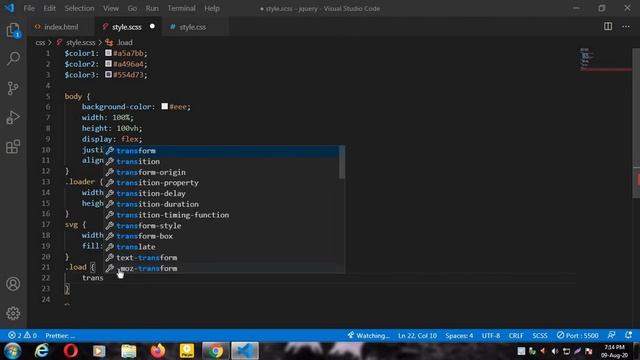Open the Search view icon
This screenshot has height=360, width=640.
[x=13, y=58]
